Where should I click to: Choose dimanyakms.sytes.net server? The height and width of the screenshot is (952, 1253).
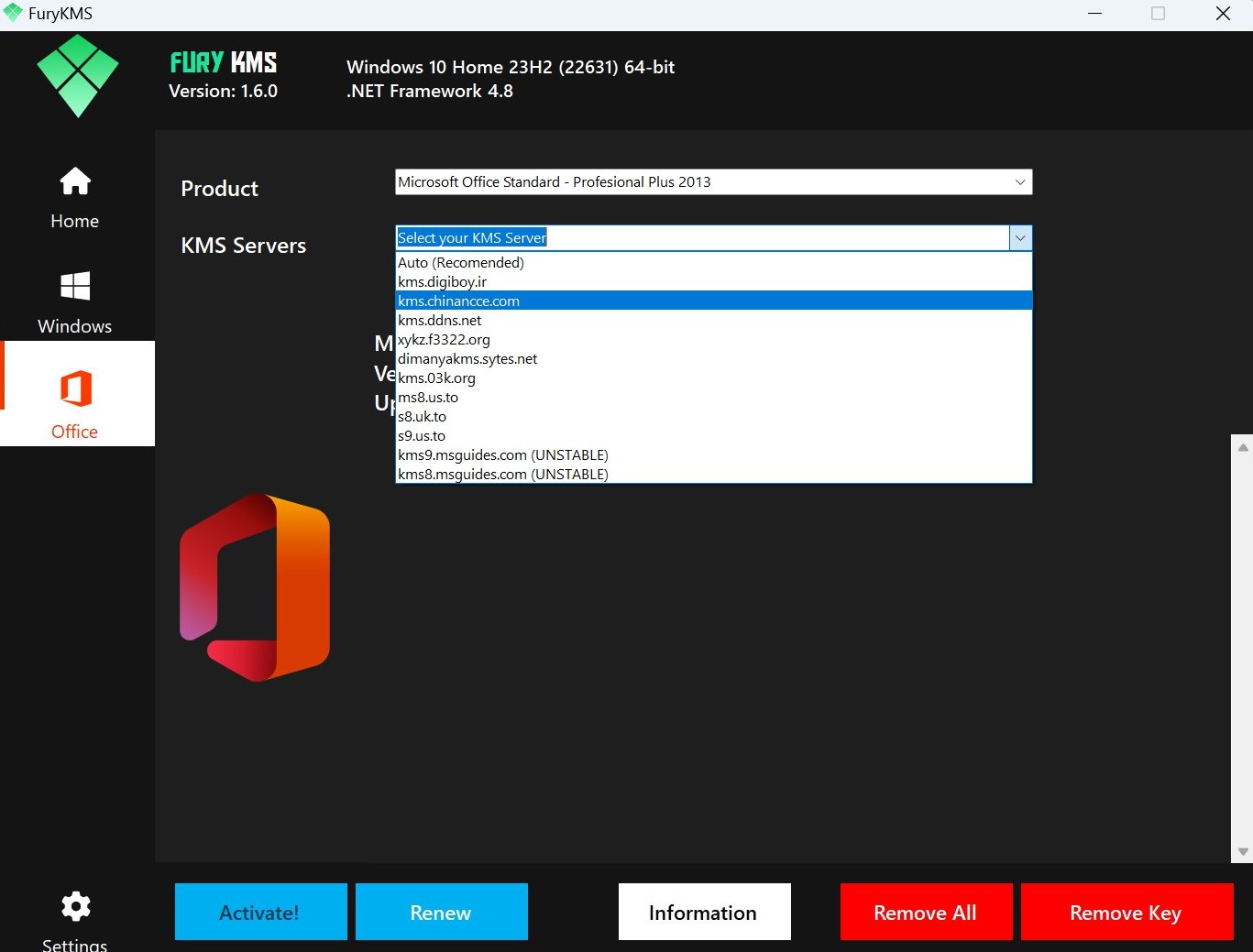click(714, 358)
